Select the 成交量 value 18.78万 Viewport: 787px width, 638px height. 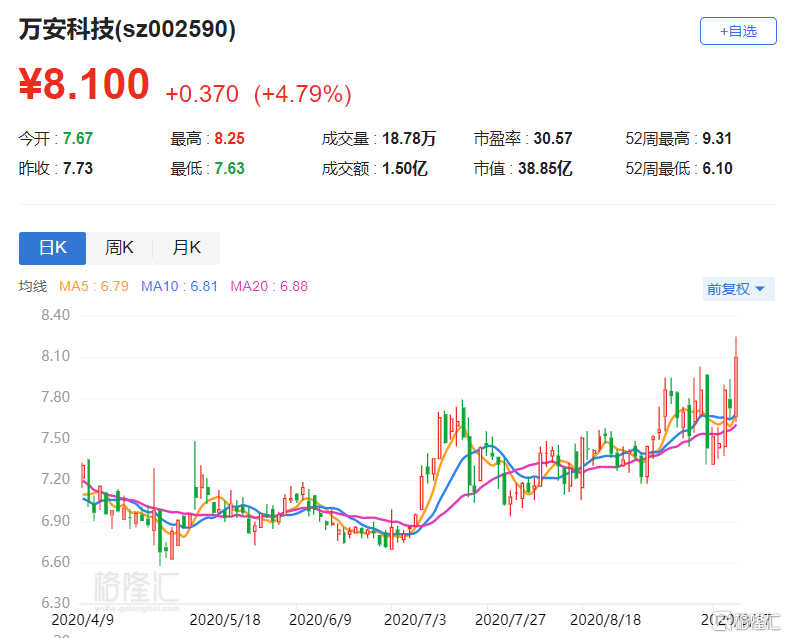(x=409, y=139)
